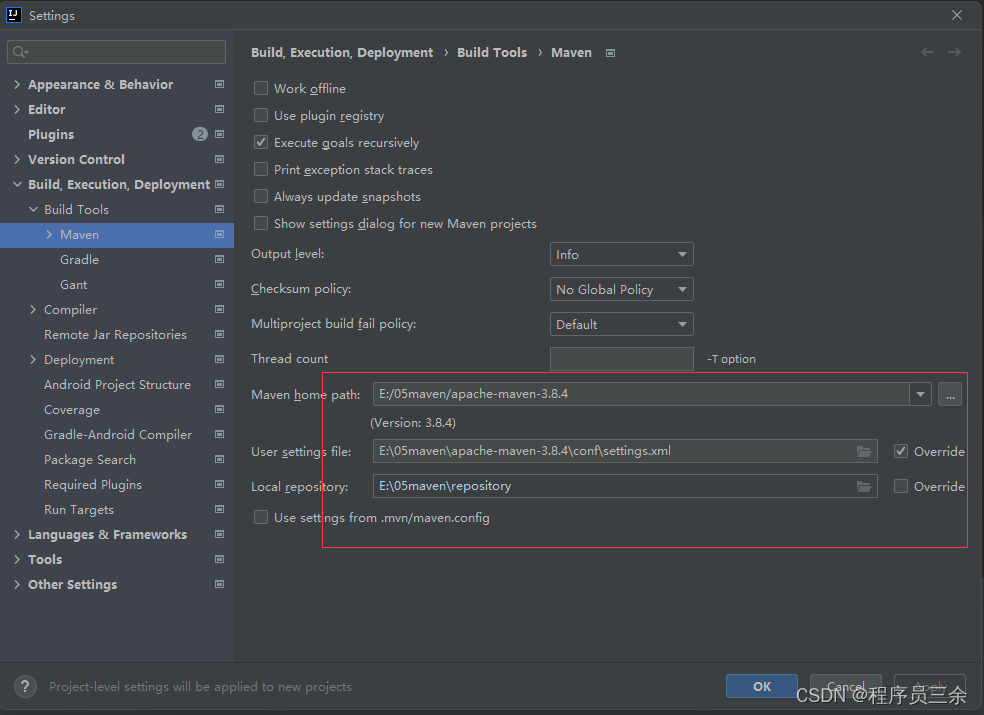Image resolution: width=984 pixels, height=715 pixels.
Task: Browse Maven home path with ... button
Action: [950, 395]
